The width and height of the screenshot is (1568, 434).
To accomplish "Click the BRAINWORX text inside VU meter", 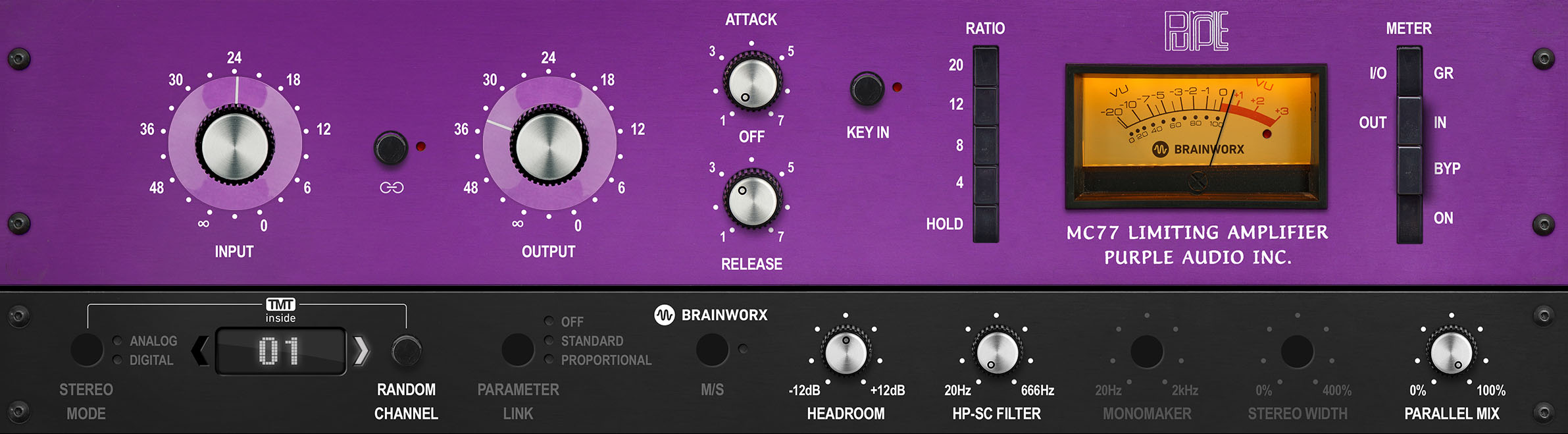I will (x=1209, y=149).
